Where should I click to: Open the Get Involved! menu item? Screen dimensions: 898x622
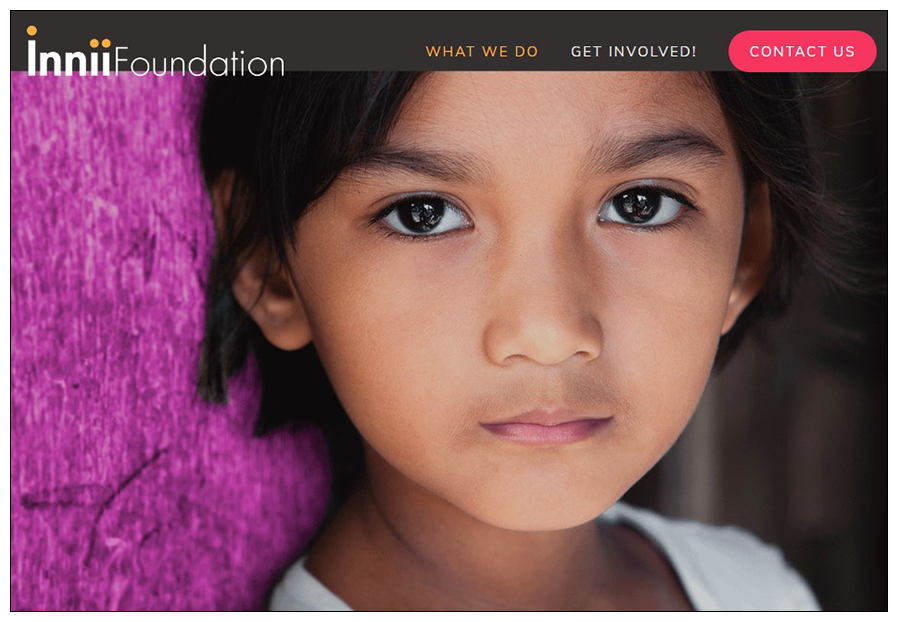(633, 52)
